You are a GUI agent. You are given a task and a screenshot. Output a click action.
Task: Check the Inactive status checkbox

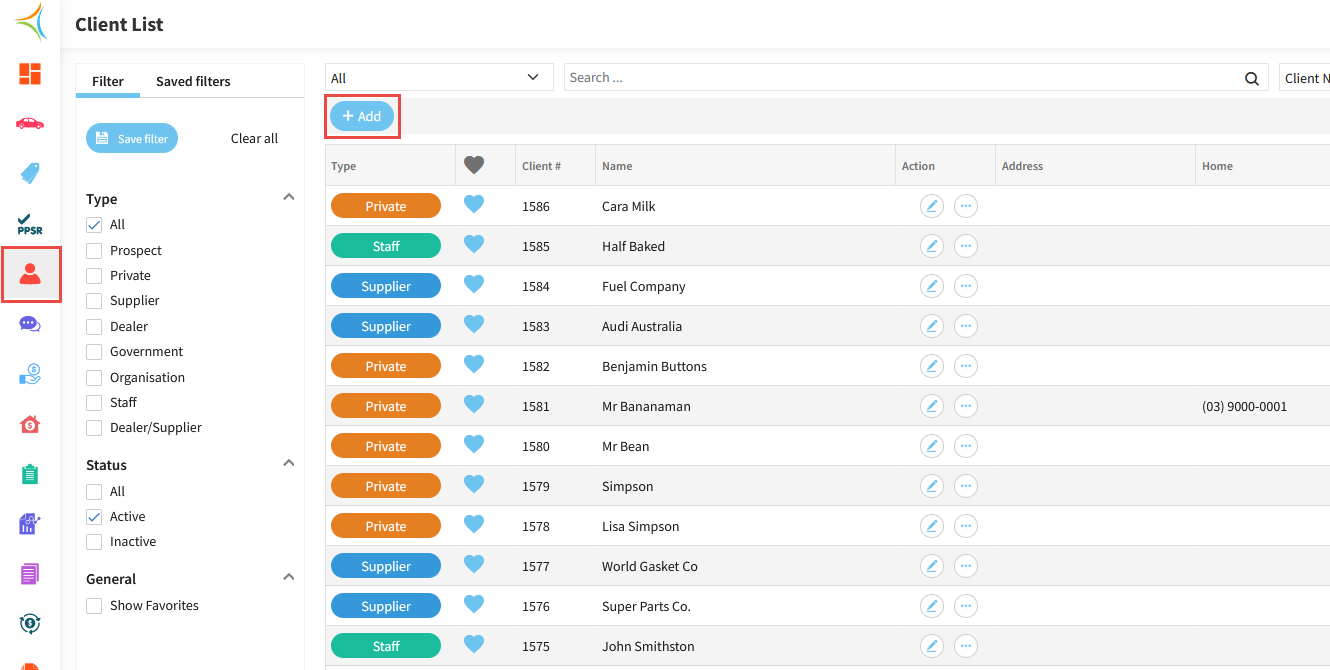pos(94,542)
